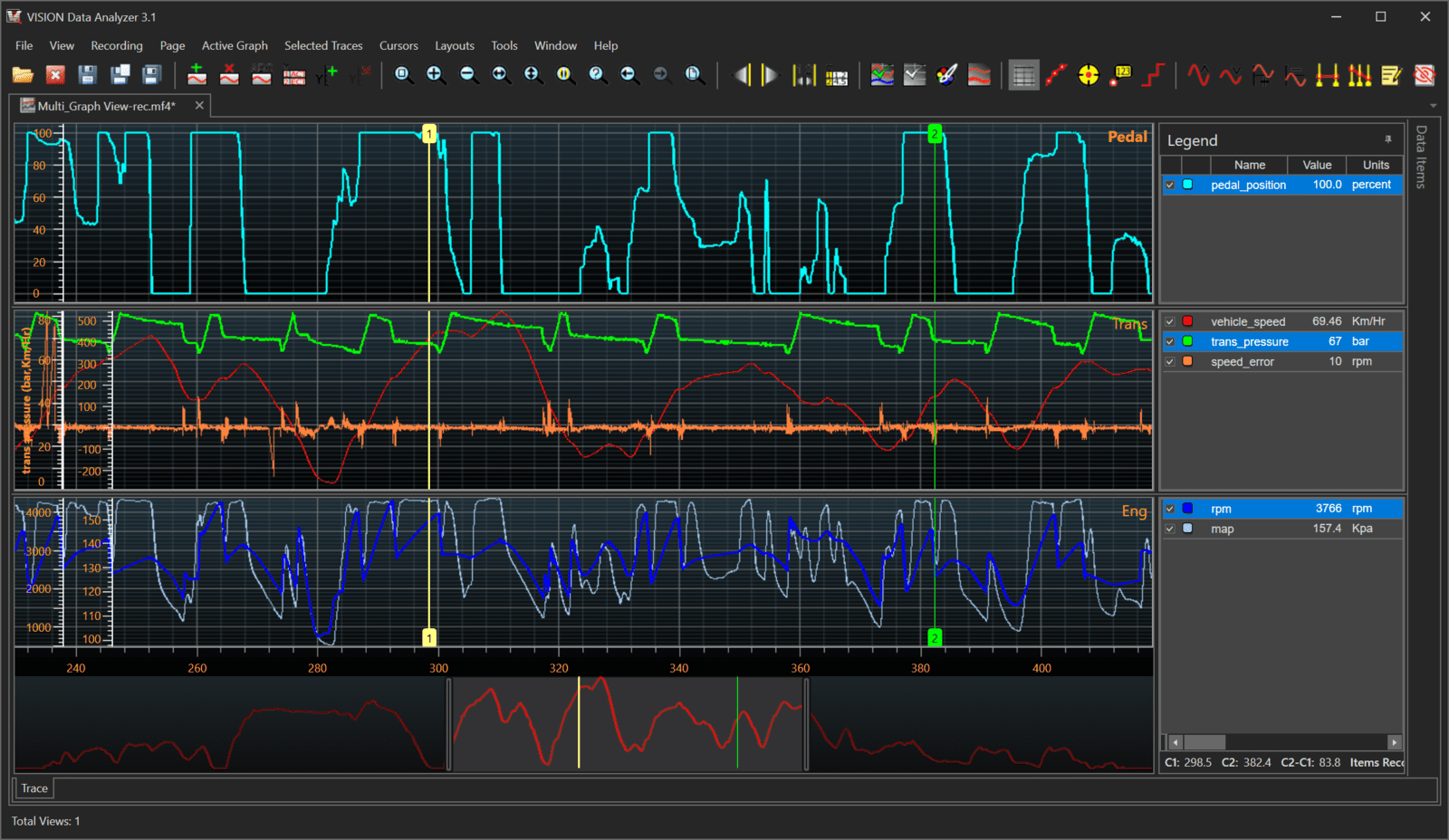This screenshot has width=1449, height=840.
Task: Select the step plot display mode
Action: (1153, 75)
